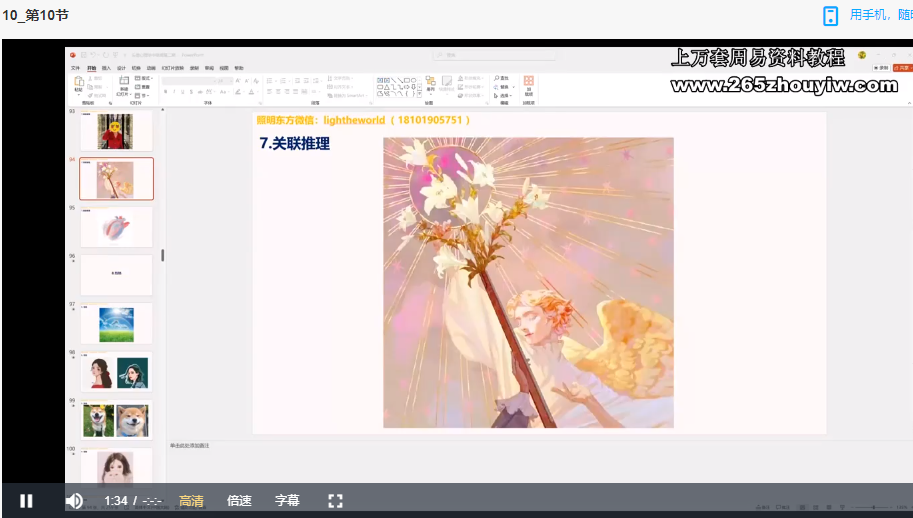Switch to the 动画 Animations tab
Screen dimensions: 913x518
(x=151, y=68)
